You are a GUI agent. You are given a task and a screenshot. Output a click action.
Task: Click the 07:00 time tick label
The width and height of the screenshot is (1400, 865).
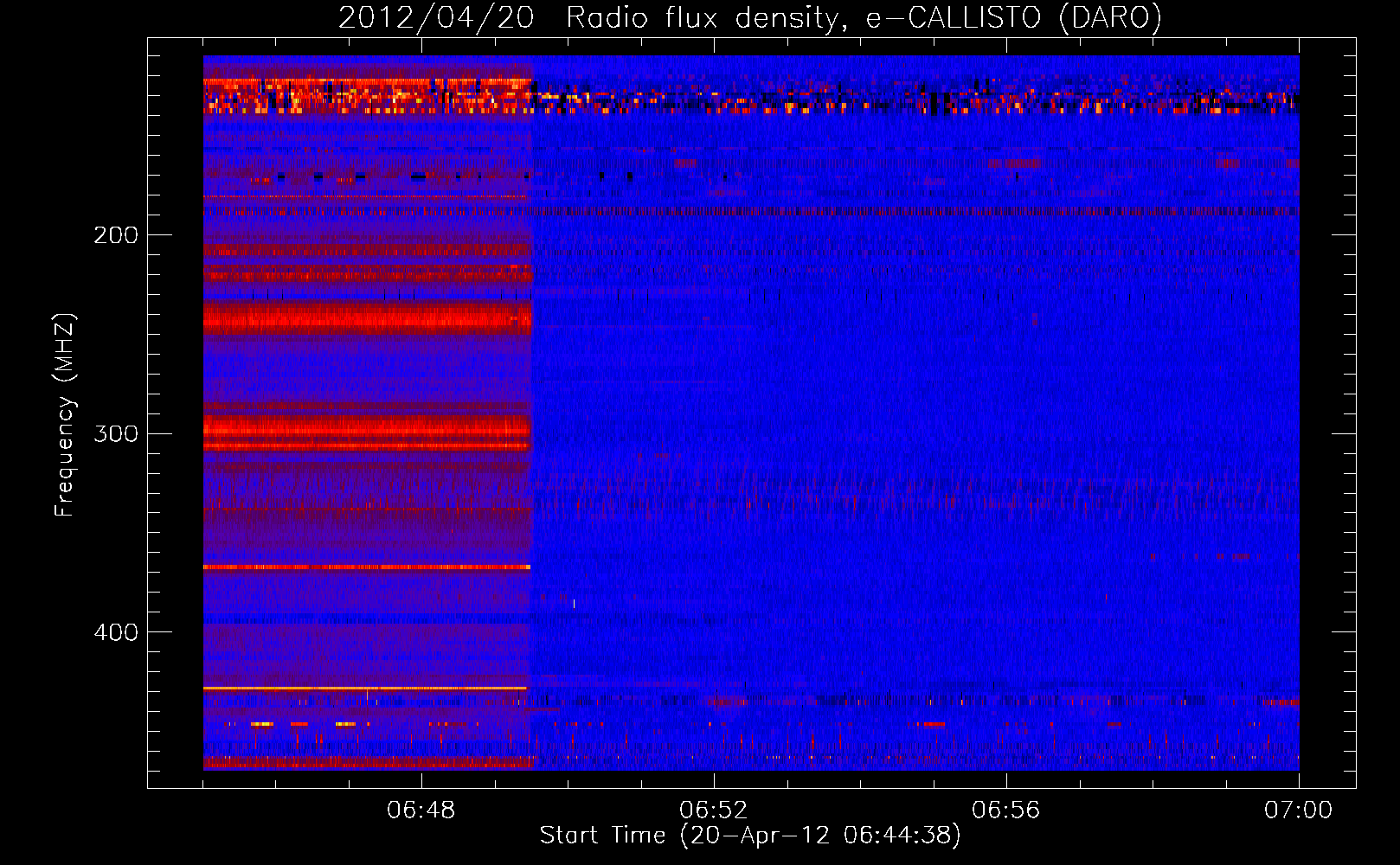pyautogui.click(x=1299, y=811)
